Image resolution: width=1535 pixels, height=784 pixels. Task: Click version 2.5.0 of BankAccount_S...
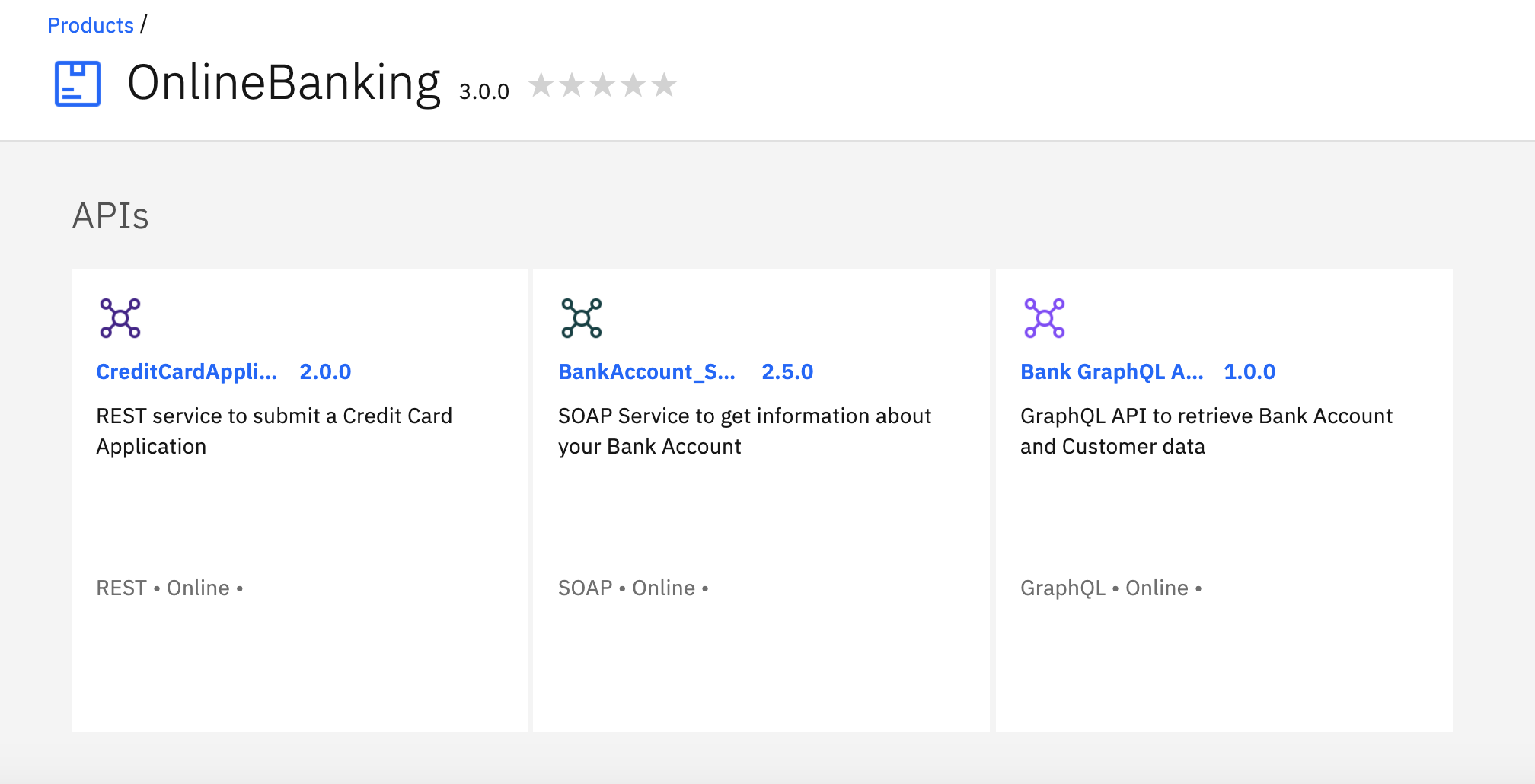[787, 371]
